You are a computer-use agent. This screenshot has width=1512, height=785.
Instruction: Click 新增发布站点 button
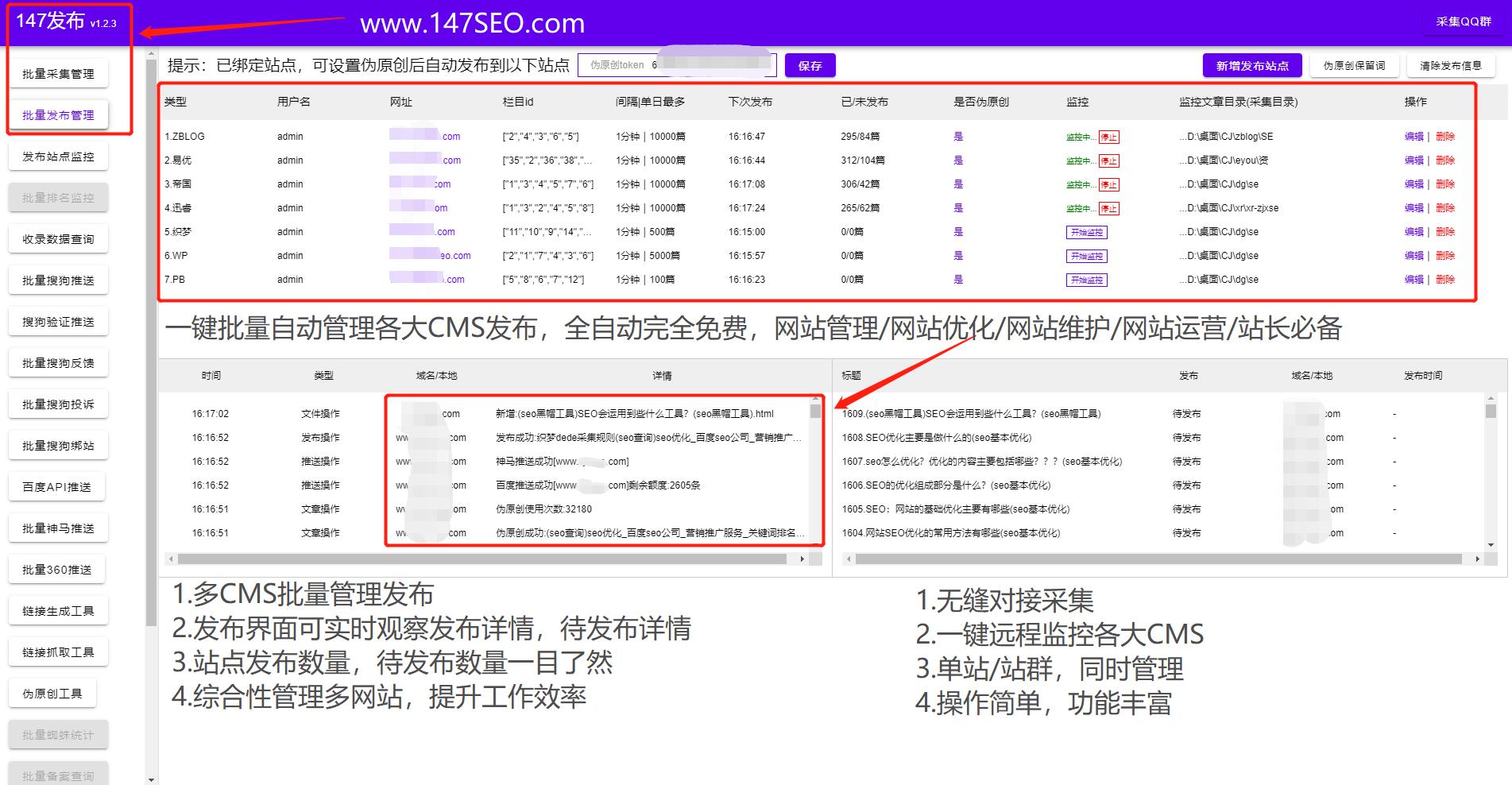tap(1252, 65)
